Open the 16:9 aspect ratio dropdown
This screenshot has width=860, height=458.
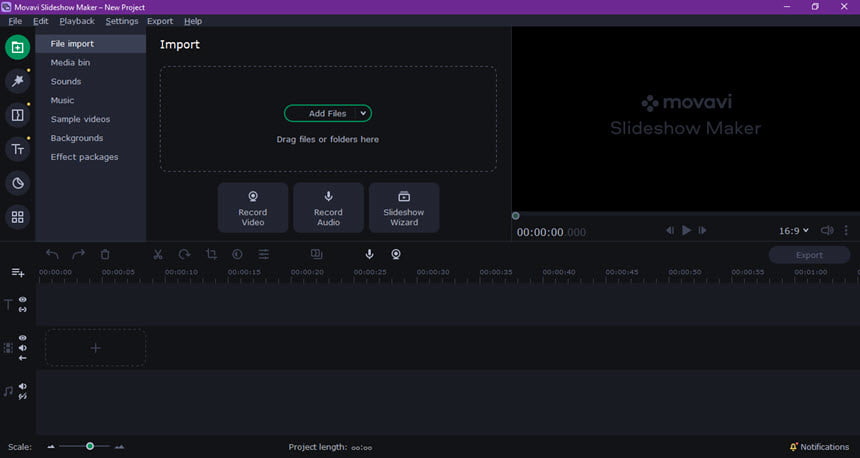[x=794, y=231]
